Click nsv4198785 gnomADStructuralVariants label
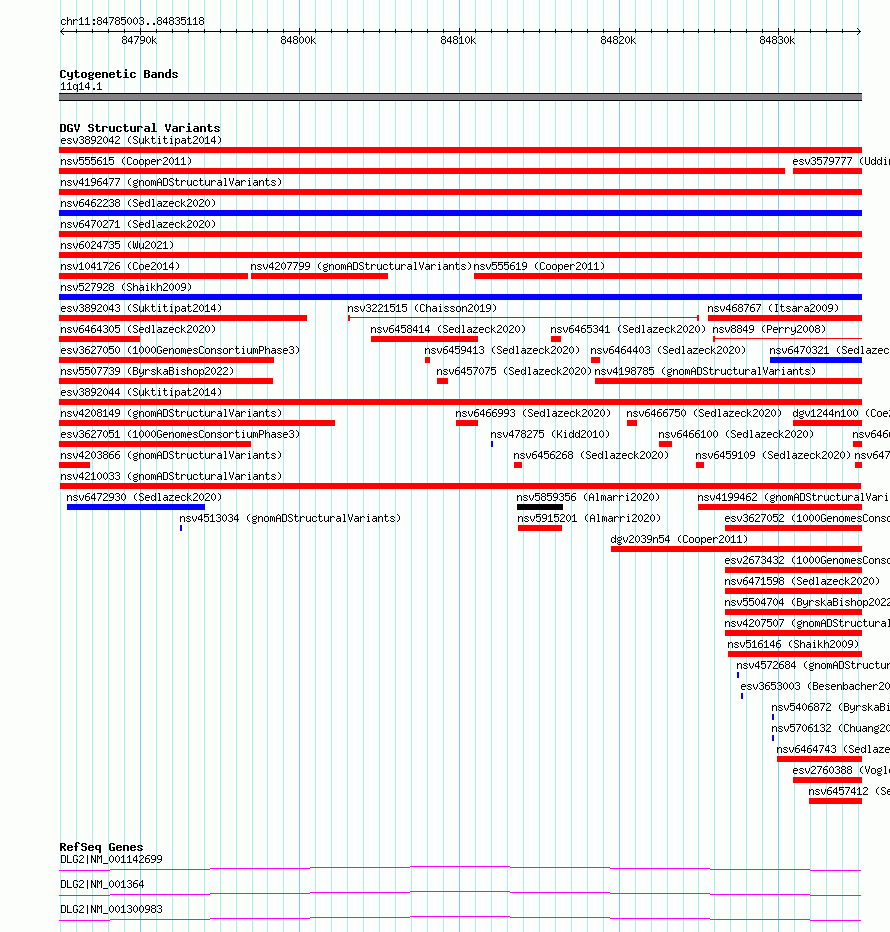Screen dimensions: 890x932 point(705,371)
